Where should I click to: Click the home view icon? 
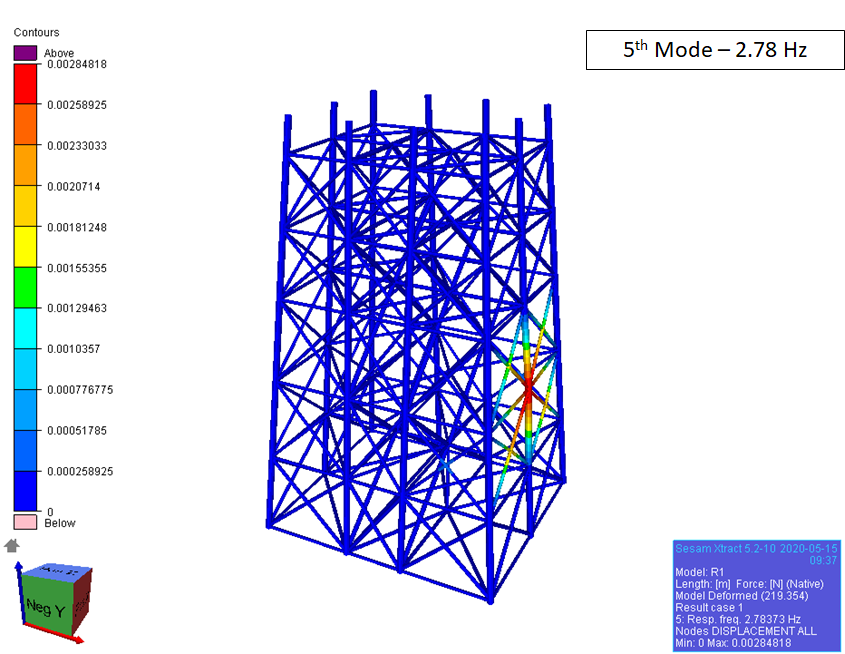coord(12,545)
